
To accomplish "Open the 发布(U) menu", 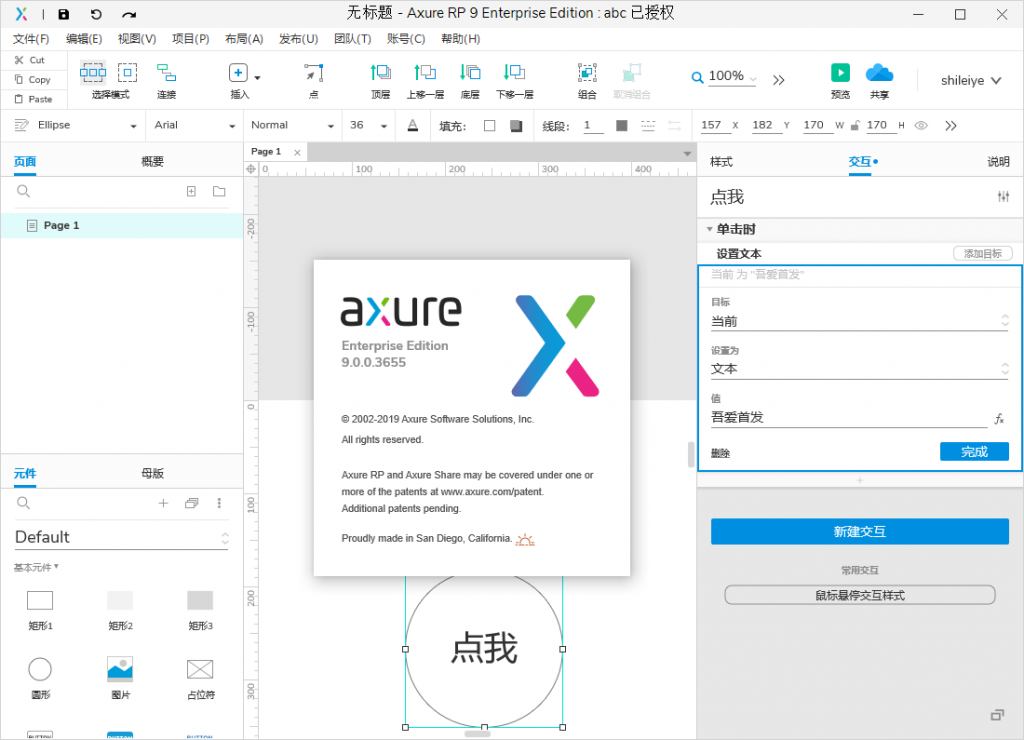I will point(298,39).
